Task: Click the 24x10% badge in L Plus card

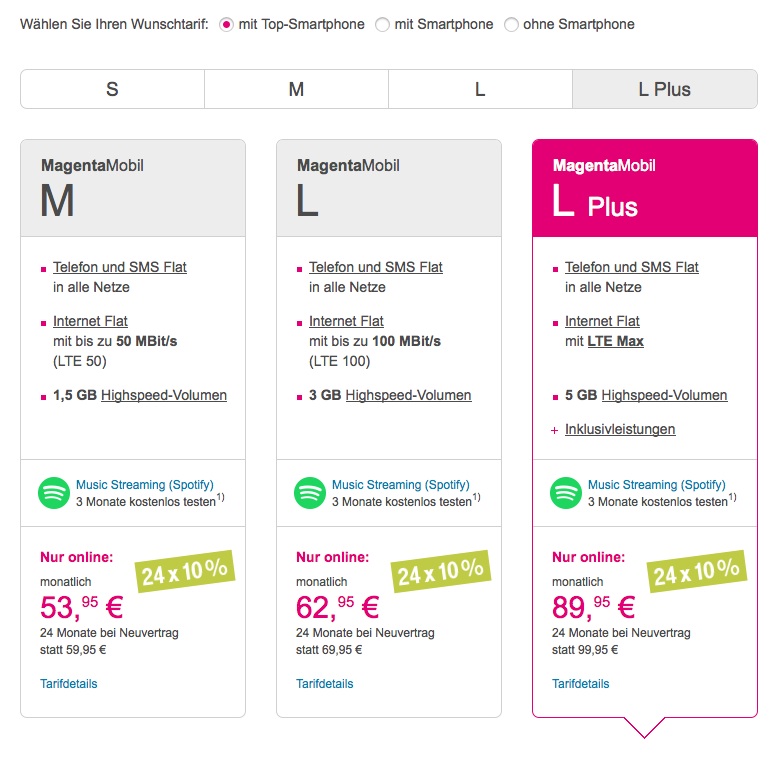Action: point(697,571)
